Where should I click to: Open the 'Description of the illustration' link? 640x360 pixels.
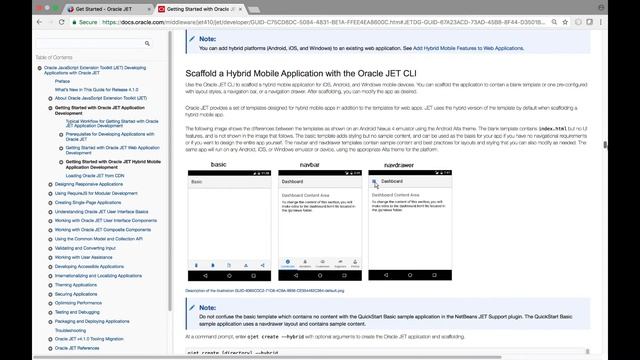click(x=264, y=291)
